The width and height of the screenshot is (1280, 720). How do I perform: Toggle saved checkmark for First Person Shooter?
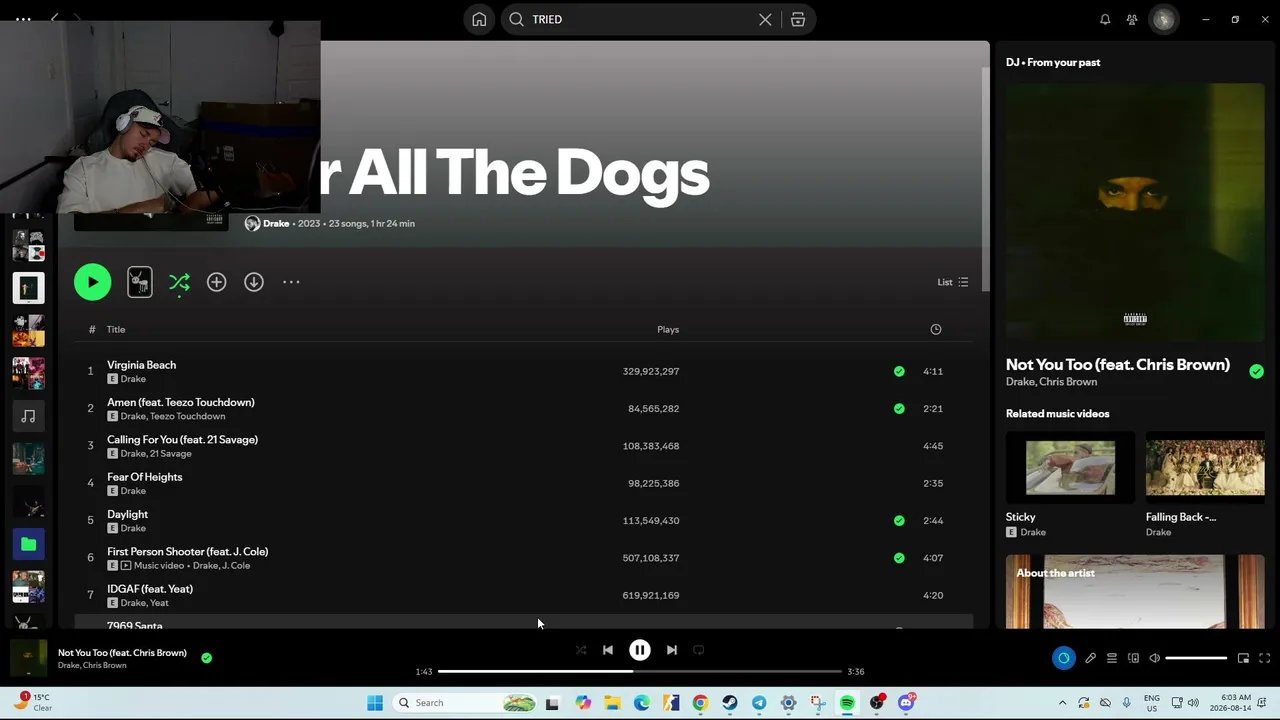click(x=899, y=558)
